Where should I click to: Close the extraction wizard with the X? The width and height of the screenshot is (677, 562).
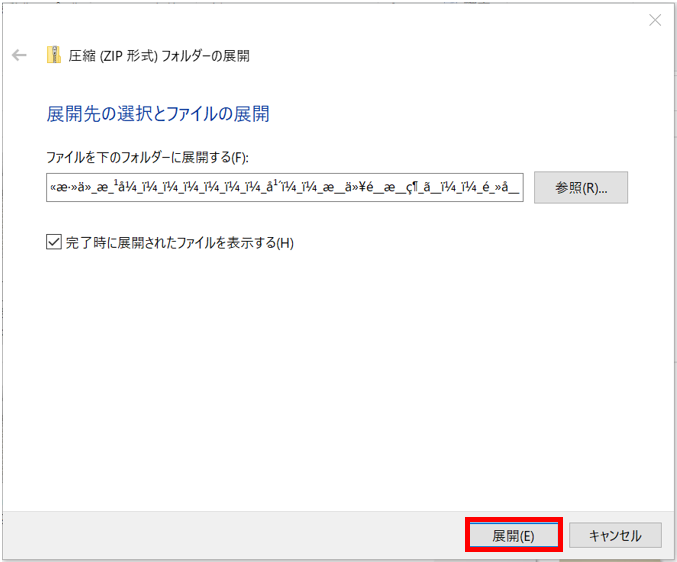click(655, 20)
